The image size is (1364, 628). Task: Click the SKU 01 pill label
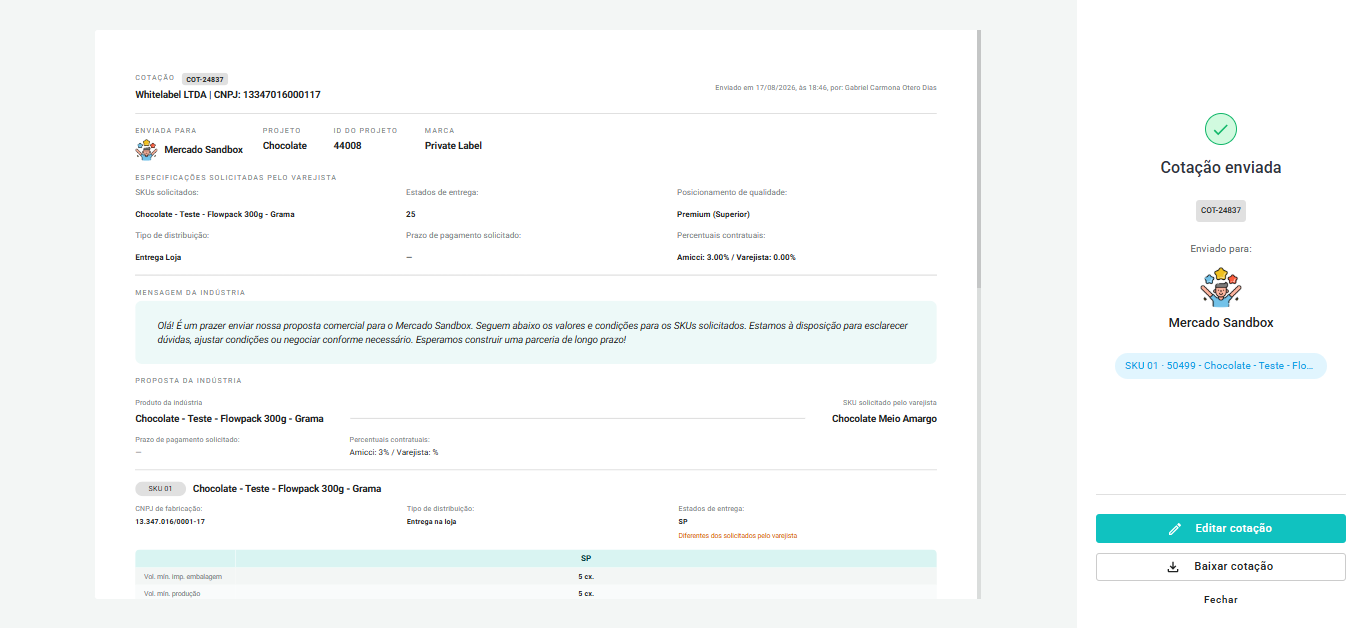click(x=160, y=489)
